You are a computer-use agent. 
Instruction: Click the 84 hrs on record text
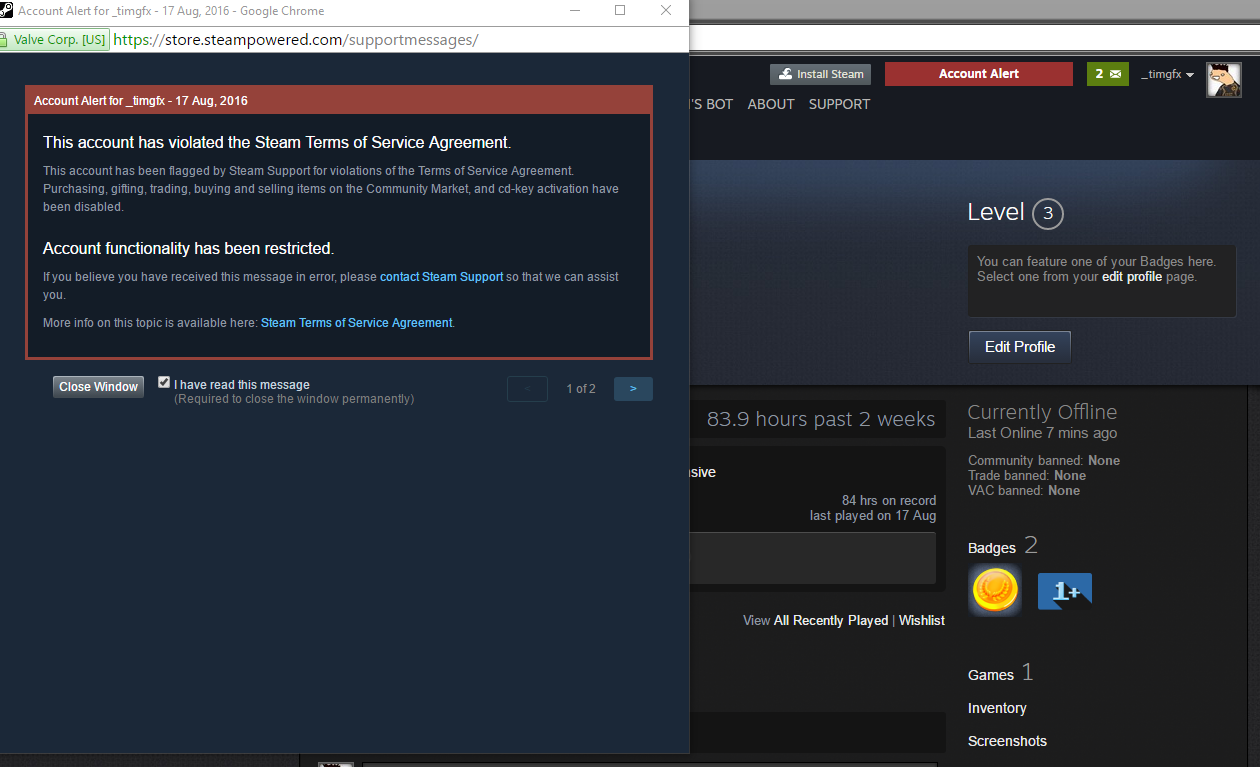(x=889, y=501)
